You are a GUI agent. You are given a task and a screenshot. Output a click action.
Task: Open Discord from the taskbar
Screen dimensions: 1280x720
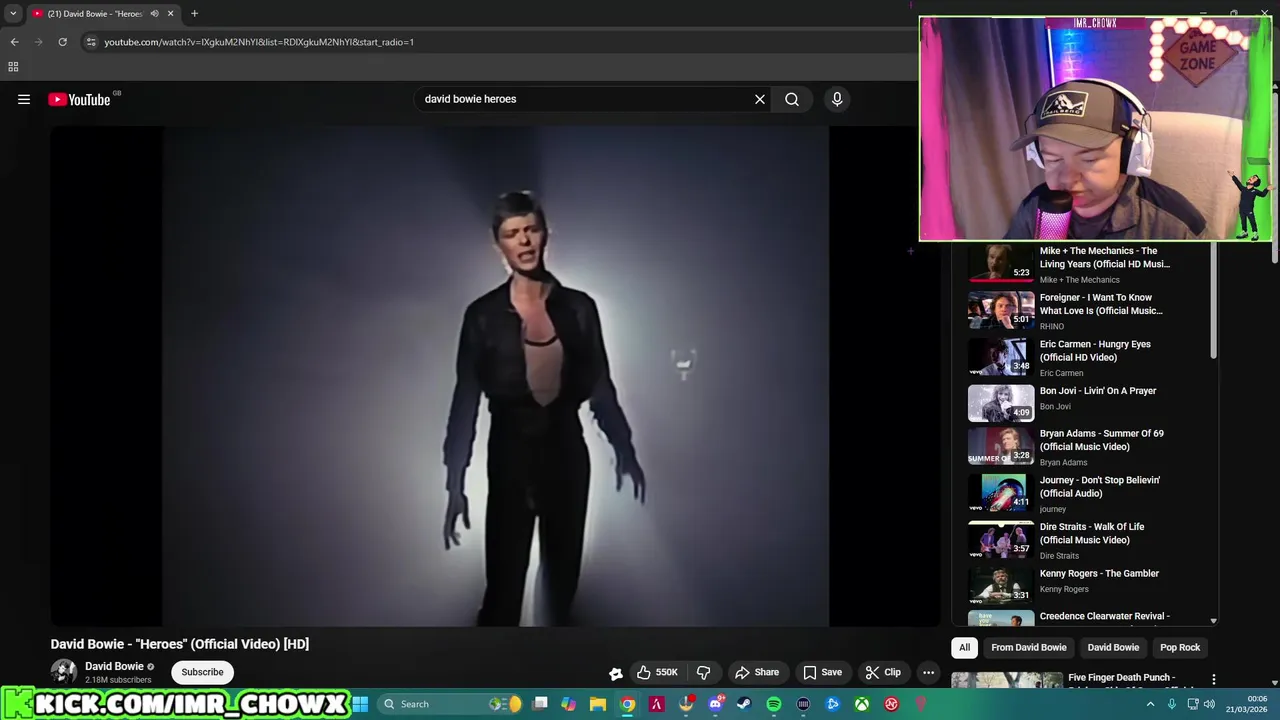715,704
